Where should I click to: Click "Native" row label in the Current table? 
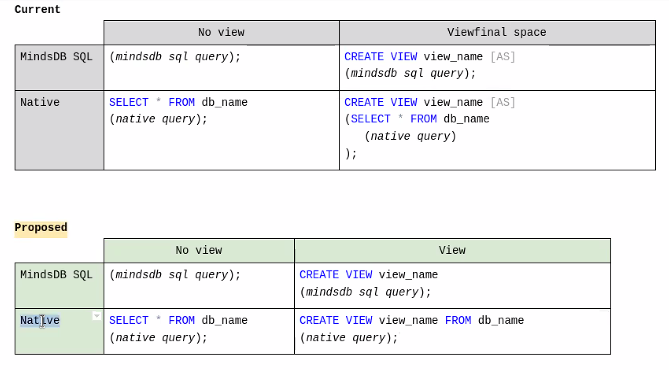(x=40, y=102)
